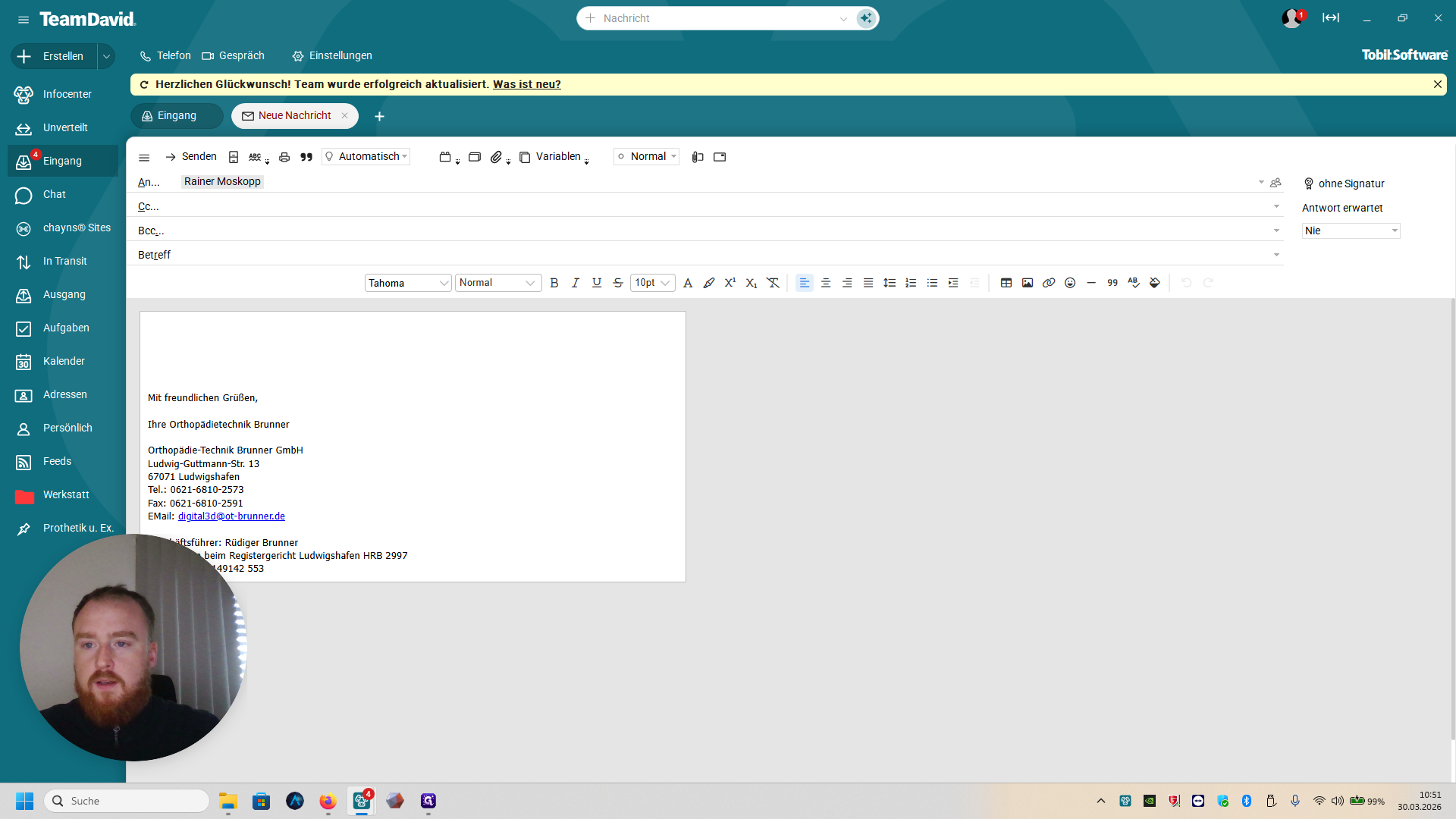Screen dimensions: 1456x819
Task: Insert an image into the message
Action: pos(1028,283)
